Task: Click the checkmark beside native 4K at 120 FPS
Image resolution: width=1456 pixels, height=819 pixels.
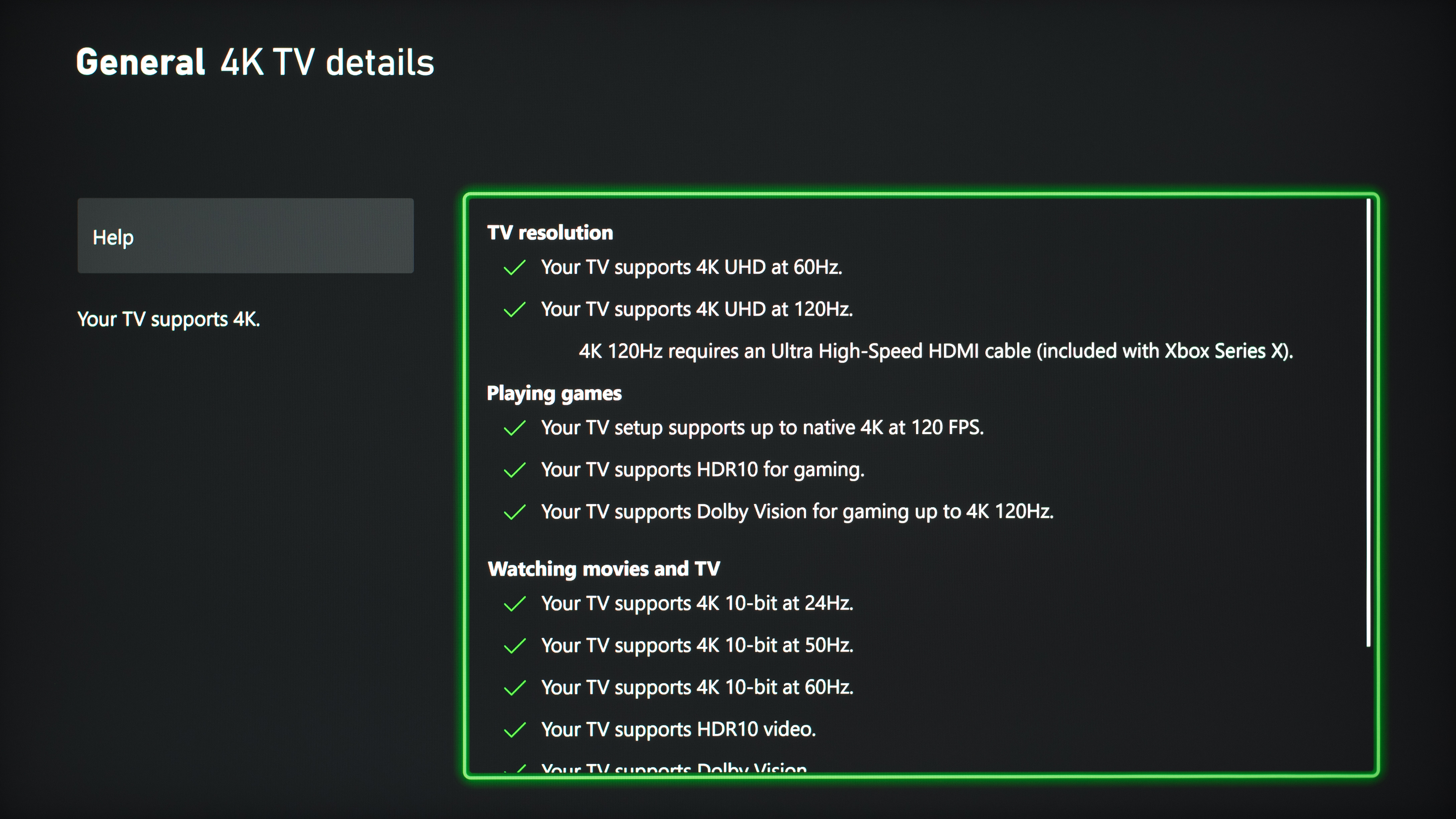Action: (515, 428)
